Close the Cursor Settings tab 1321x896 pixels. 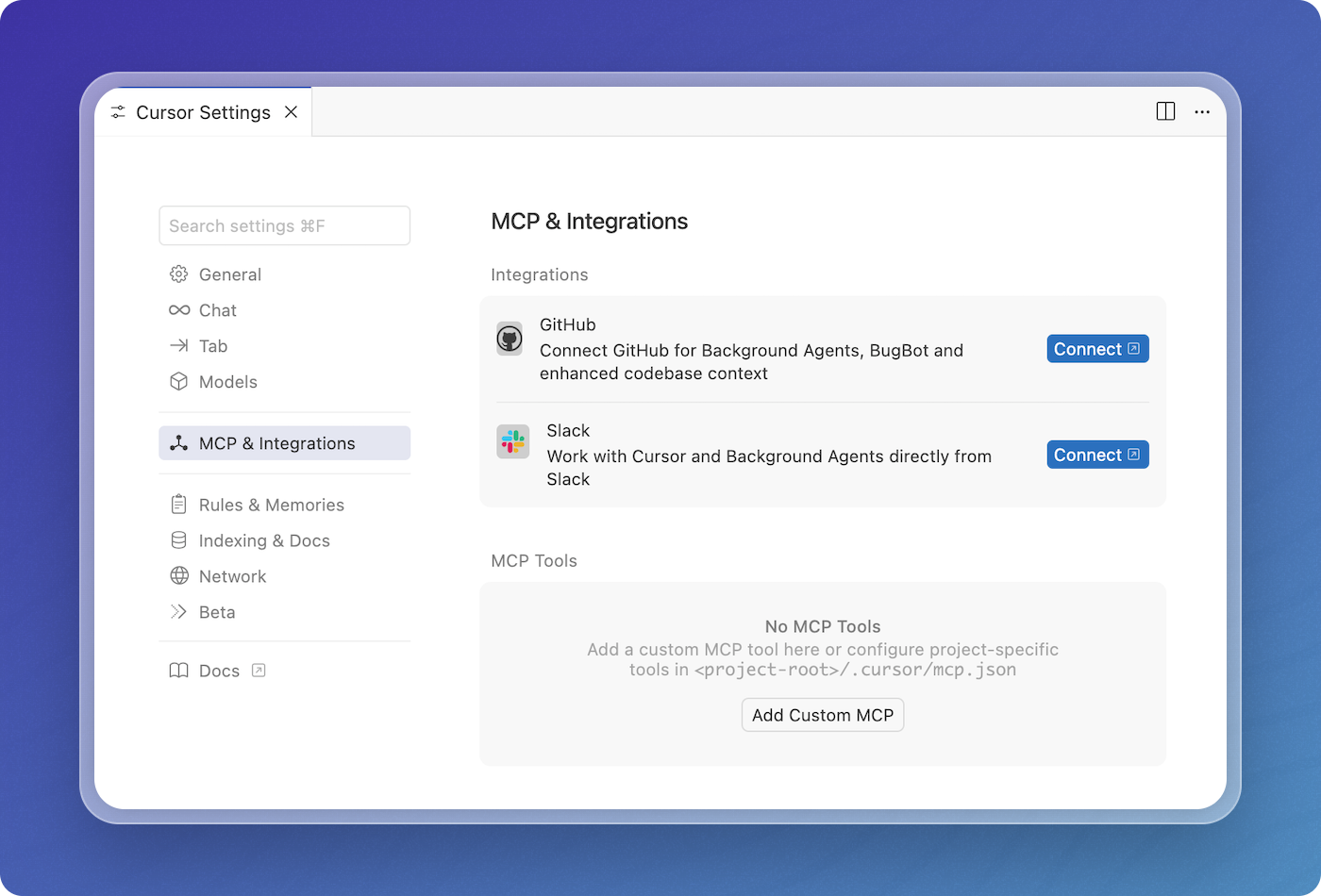(x=292, y=112)
